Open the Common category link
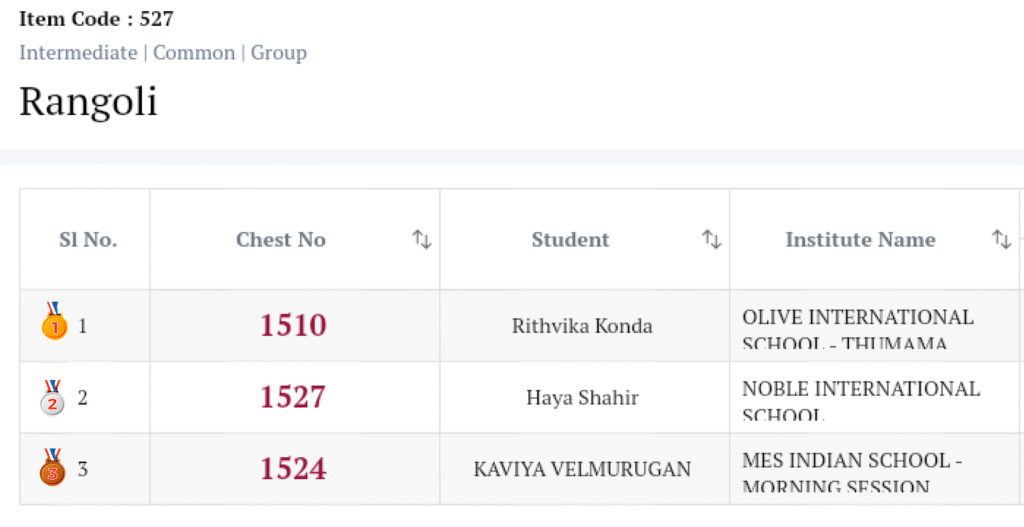This screenshot has height=527, width=1024. [194, 53]
